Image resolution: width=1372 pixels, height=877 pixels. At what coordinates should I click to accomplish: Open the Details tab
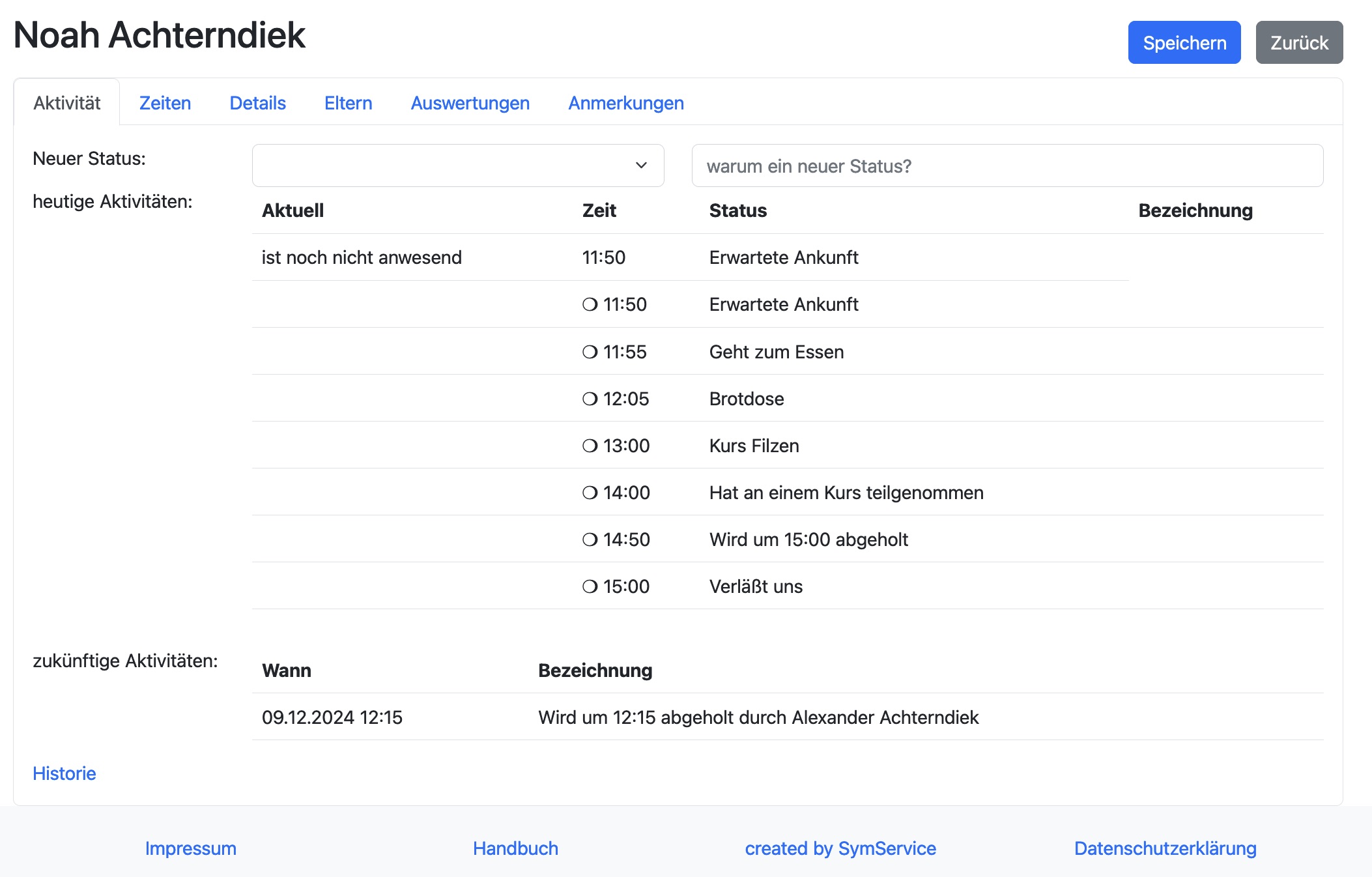coord(257,103)
